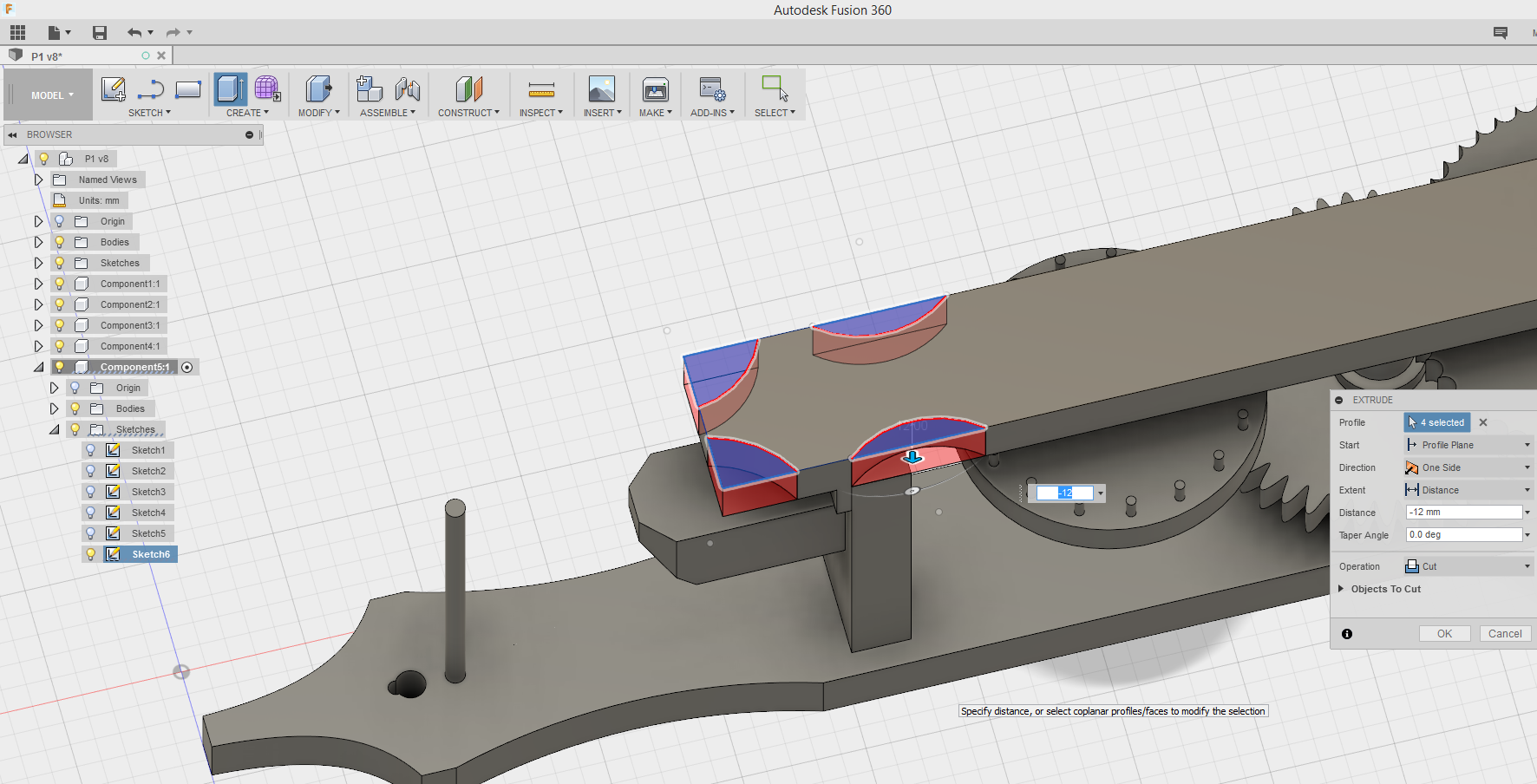Select the Create Form icon
Image resolution: width=1537 pixels, height=784 pixels.
(267, 88)
